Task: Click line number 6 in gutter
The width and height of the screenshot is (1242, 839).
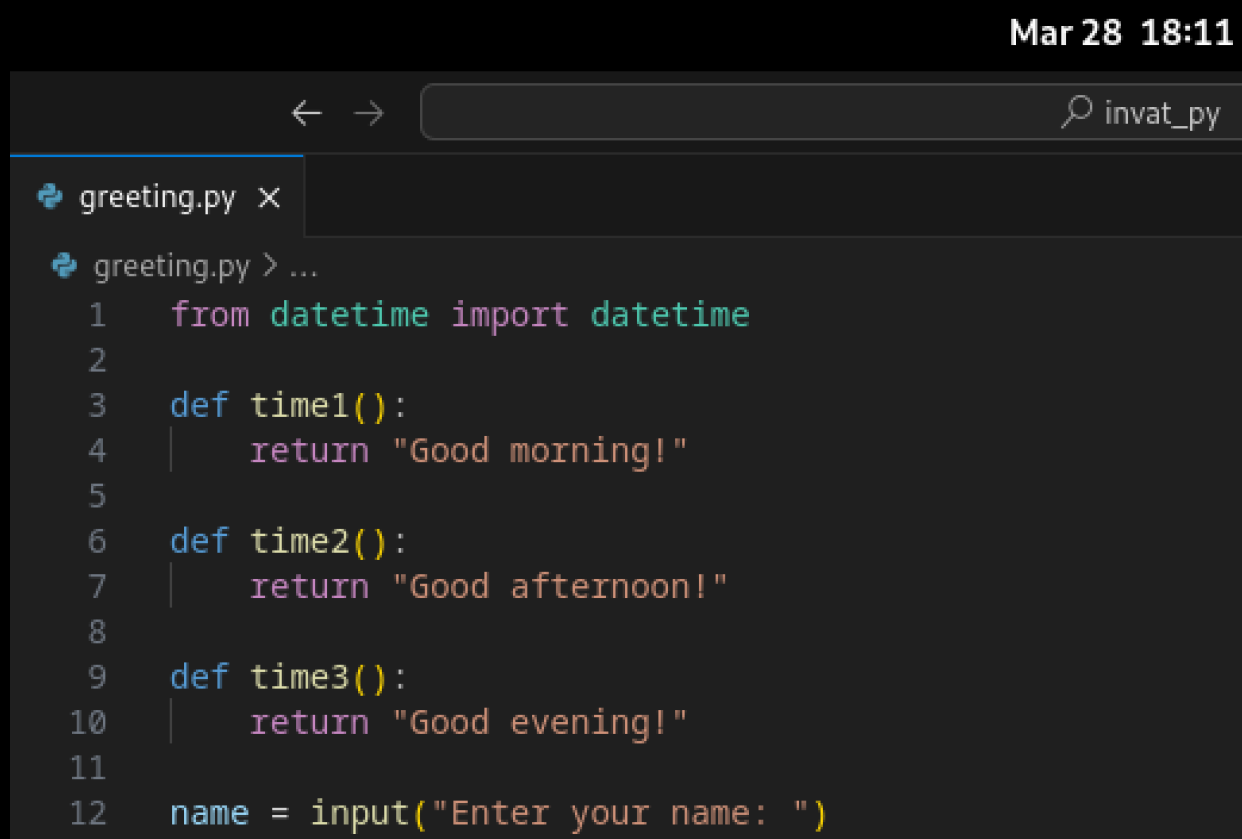Action: [x=97, y=541]
